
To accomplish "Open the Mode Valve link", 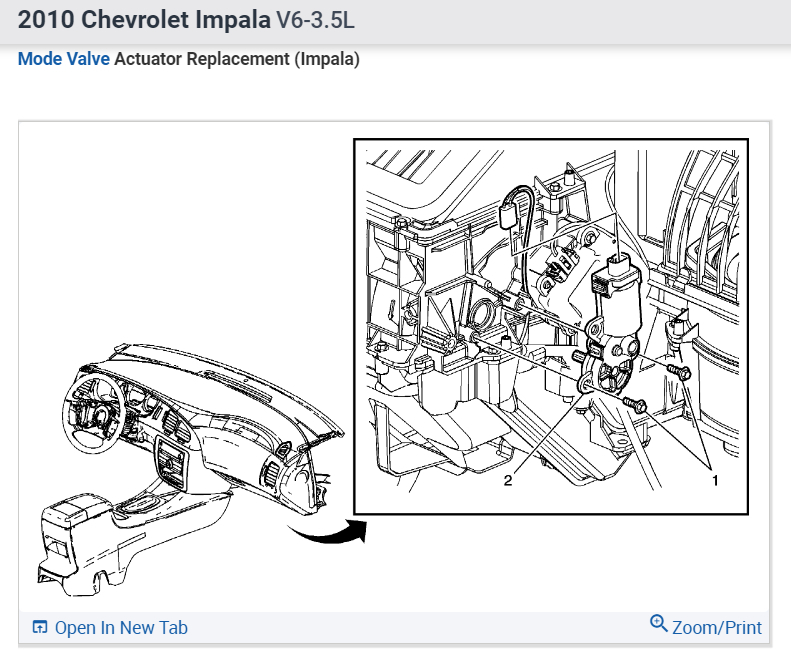I will (64, 59).
